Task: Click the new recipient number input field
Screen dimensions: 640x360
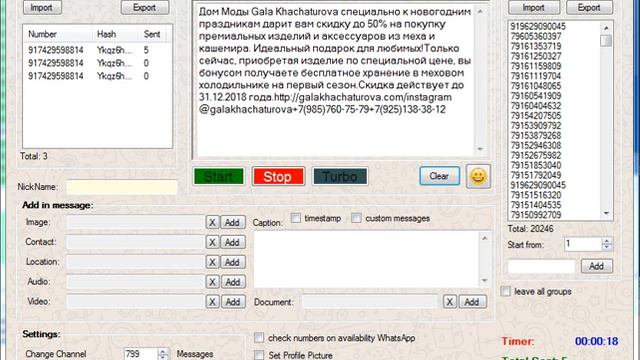Action: click(541, 266)
